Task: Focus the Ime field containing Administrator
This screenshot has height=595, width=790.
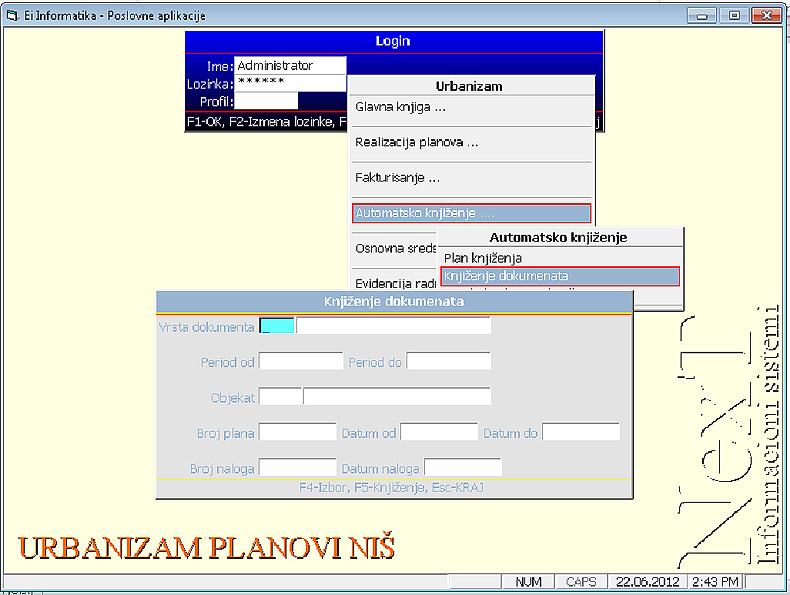Action: (x=290, y=66)
